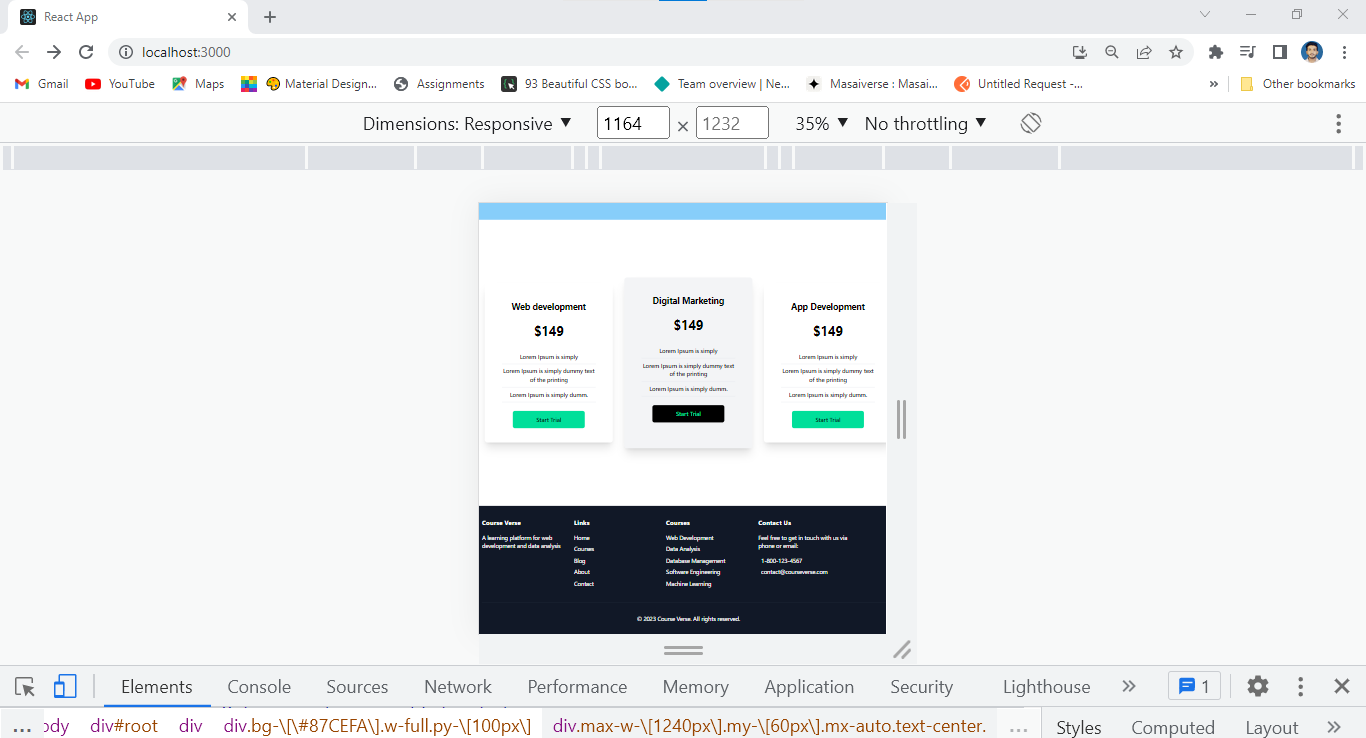Viewport: 1366px width, 738px height.
Task: Open the 35% zoom dropdown
Action: click(x=820, y=123)
